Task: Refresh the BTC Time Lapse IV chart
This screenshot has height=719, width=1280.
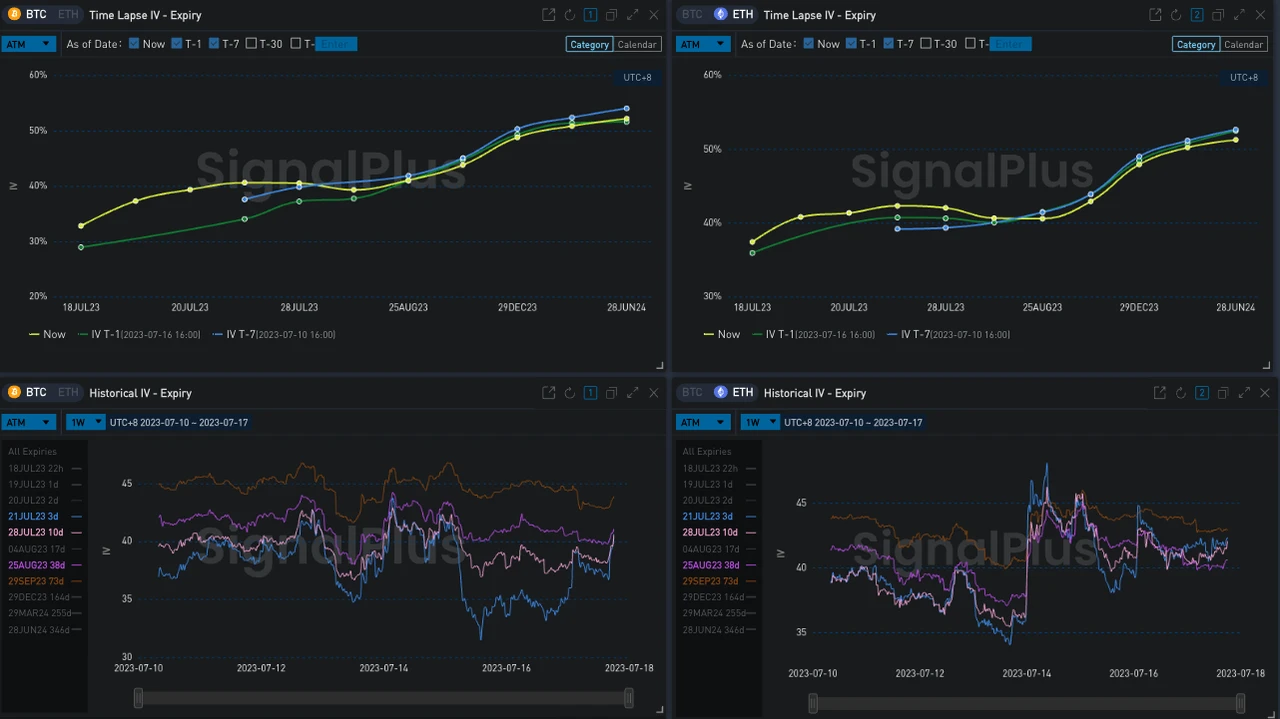Action: (x=570, y=15)
